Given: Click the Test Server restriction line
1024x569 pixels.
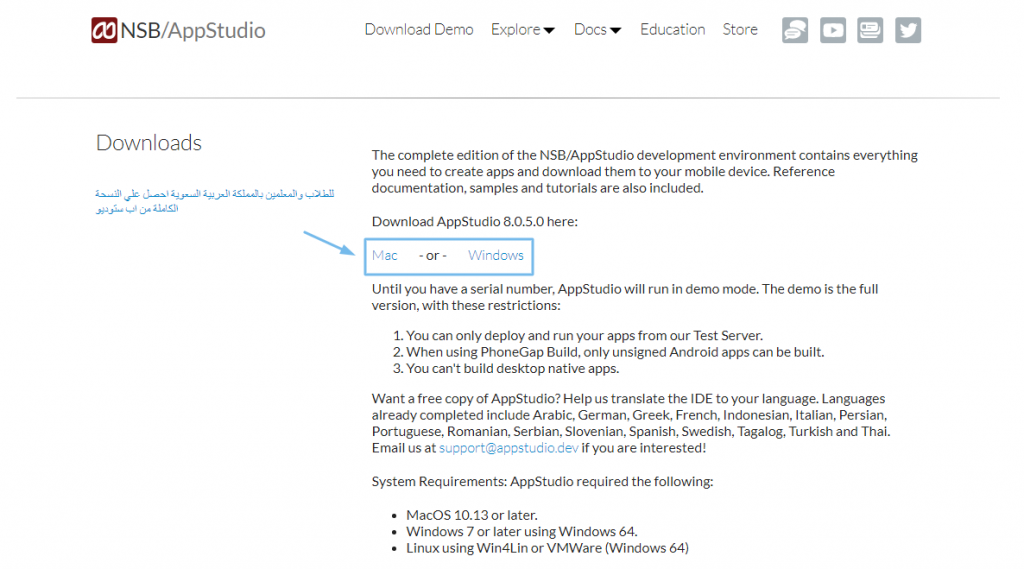Looking at the screenshot, I should click(584, 336).
